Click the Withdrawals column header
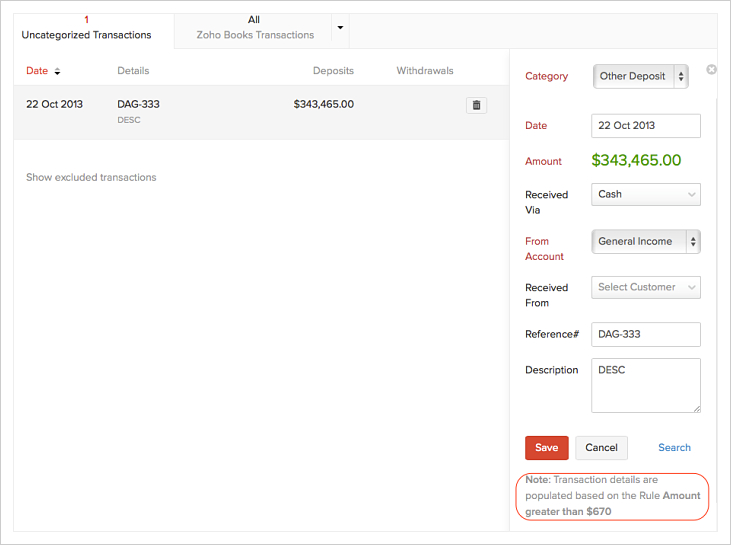Screen dimensions: 731x545 (x=424, y=71)
